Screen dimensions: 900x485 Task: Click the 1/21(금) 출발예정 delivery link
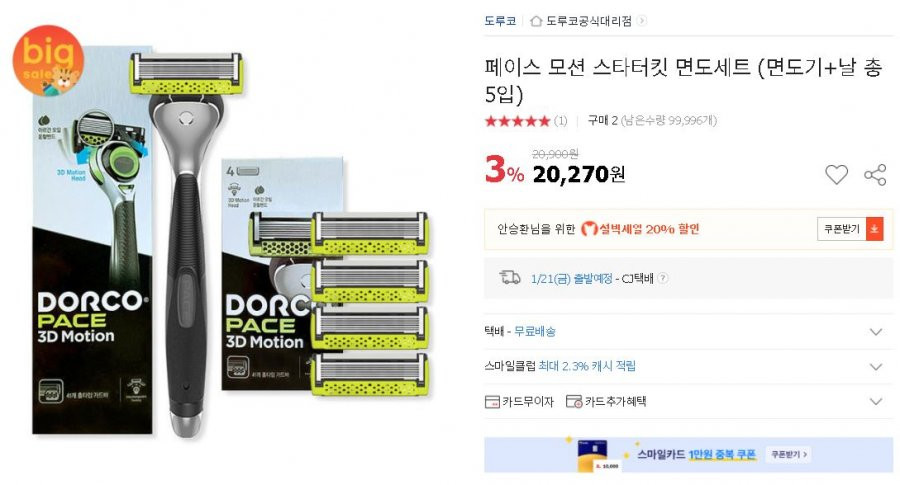[x=571, y=279]
